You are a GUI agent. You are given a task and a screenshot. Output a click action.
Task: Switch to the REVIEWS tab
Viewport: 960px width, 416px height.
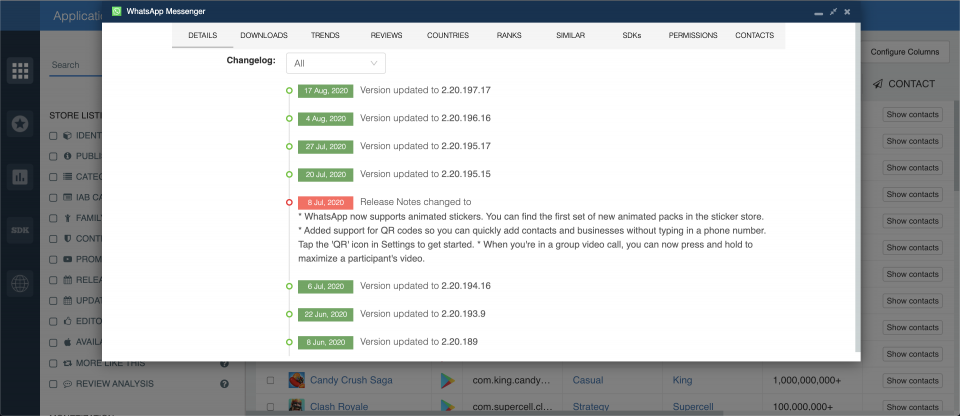386,36
